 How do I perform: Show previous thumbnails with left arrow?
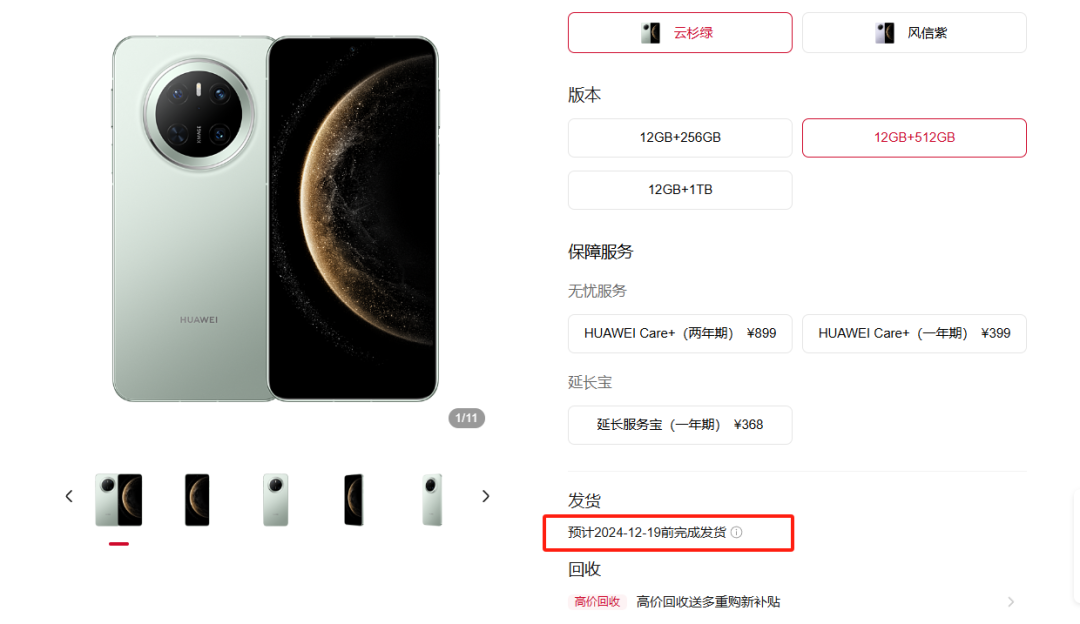pos(69,496)
